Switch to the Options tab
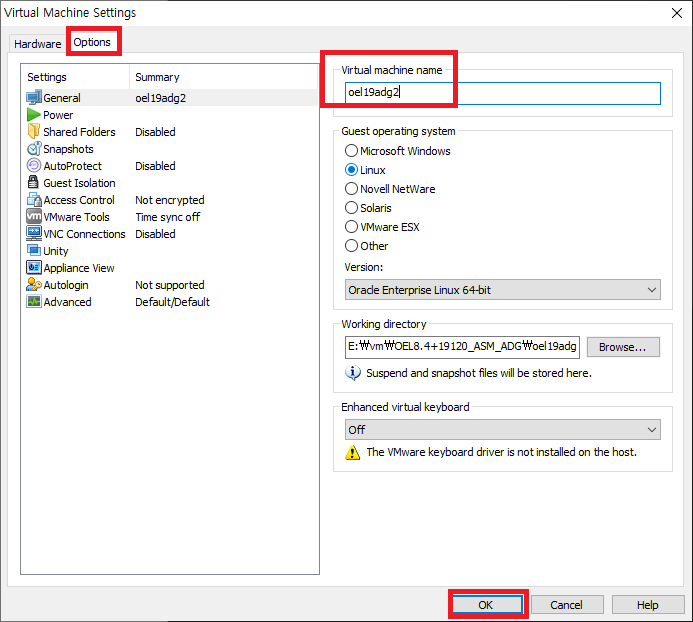The width and height of the screenshot is (693, 622). coord(92,42)
